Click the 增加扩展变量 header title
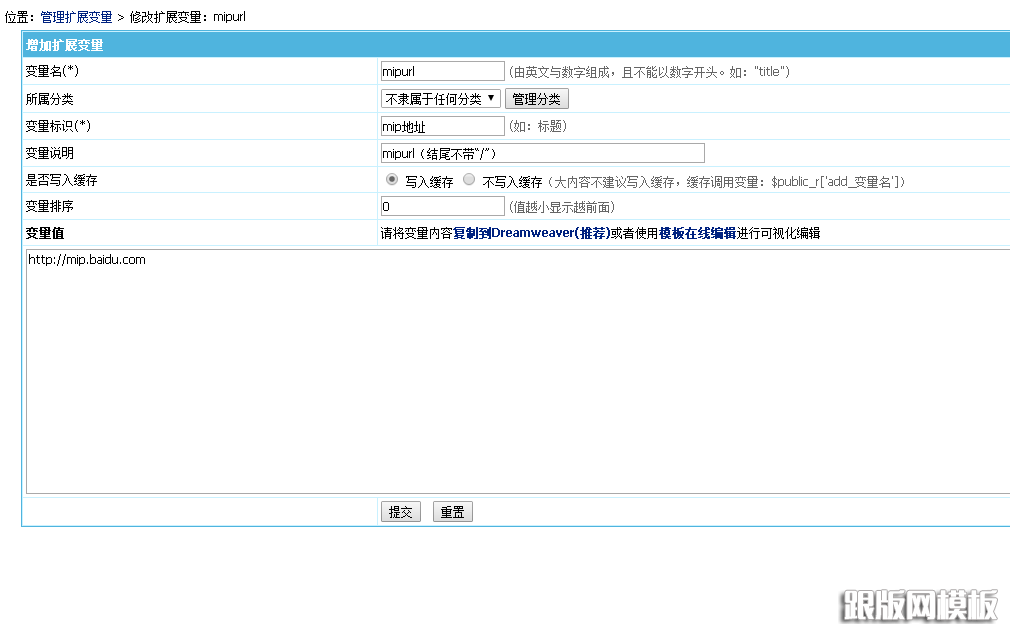1010x629 pixels. coord(64,45)
